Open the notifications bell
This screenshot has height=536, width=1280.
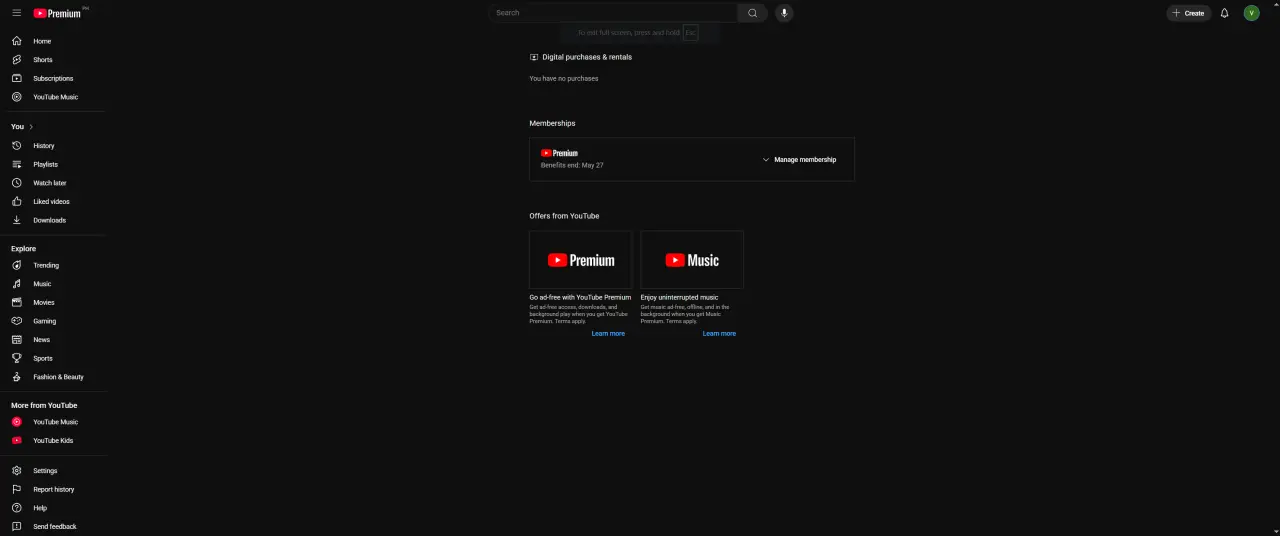pos(1224,13)
